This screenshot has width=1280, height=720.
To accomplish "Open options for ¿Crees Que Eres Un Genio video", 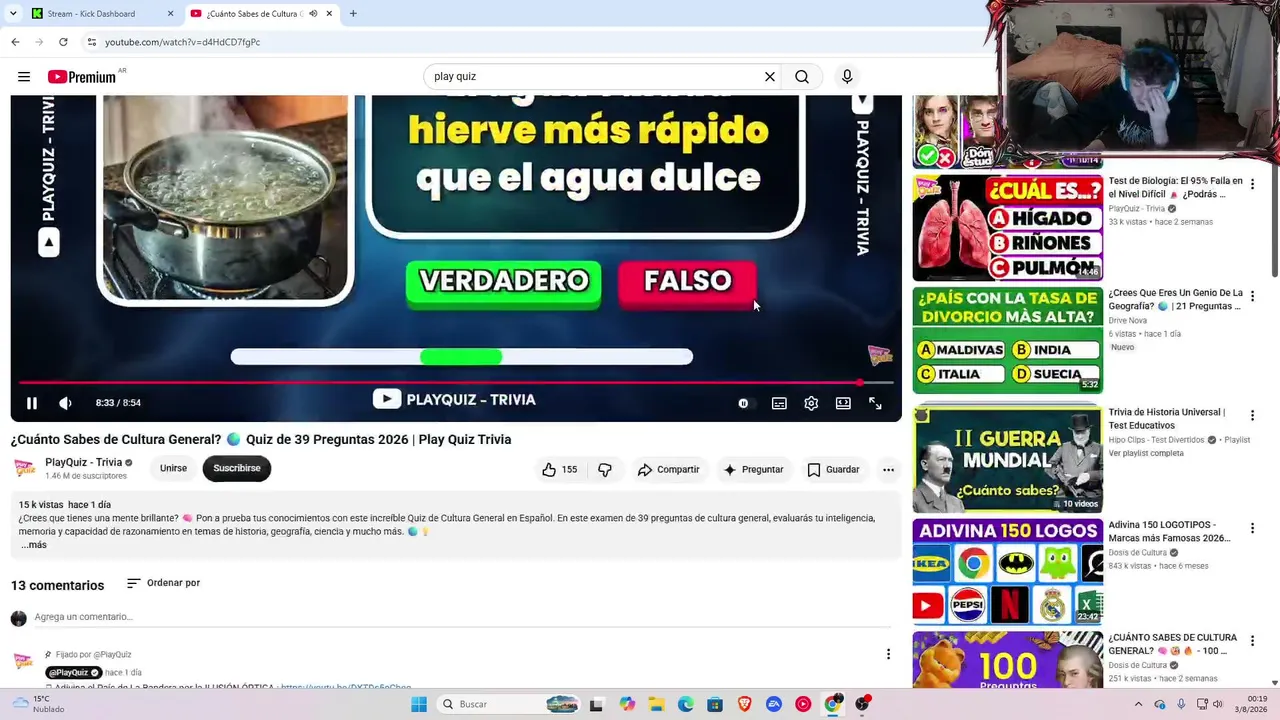I will [x=1252, y=296].
